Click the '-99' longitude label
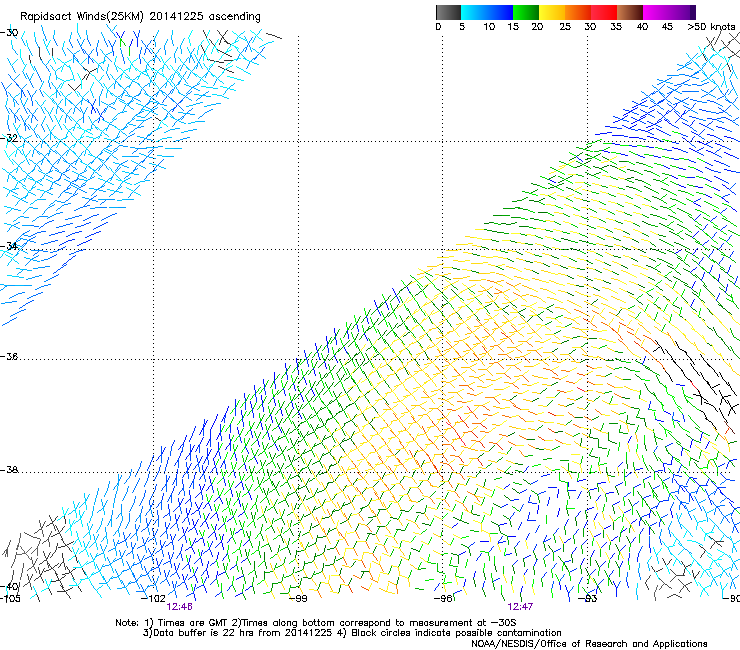740x650 pixels. 298,599
